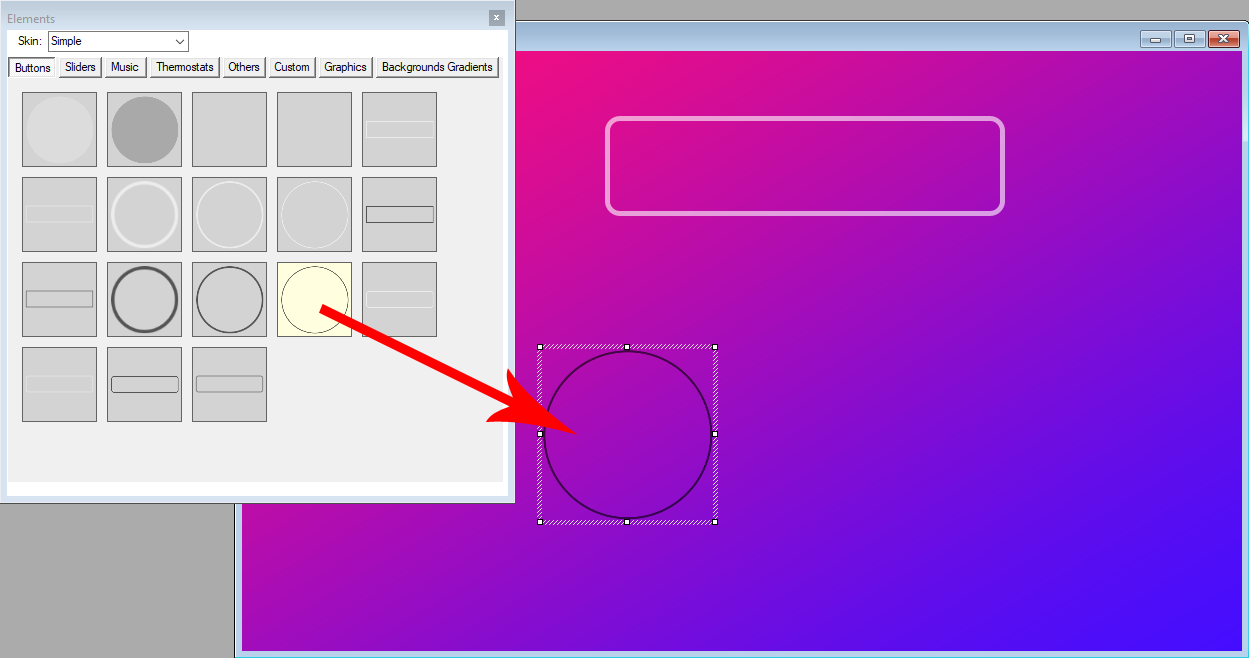The width and height of the screenshot is (1249, 658).
Task: Click the white rounded rectangle on canvas
Action: coord(805,119)
